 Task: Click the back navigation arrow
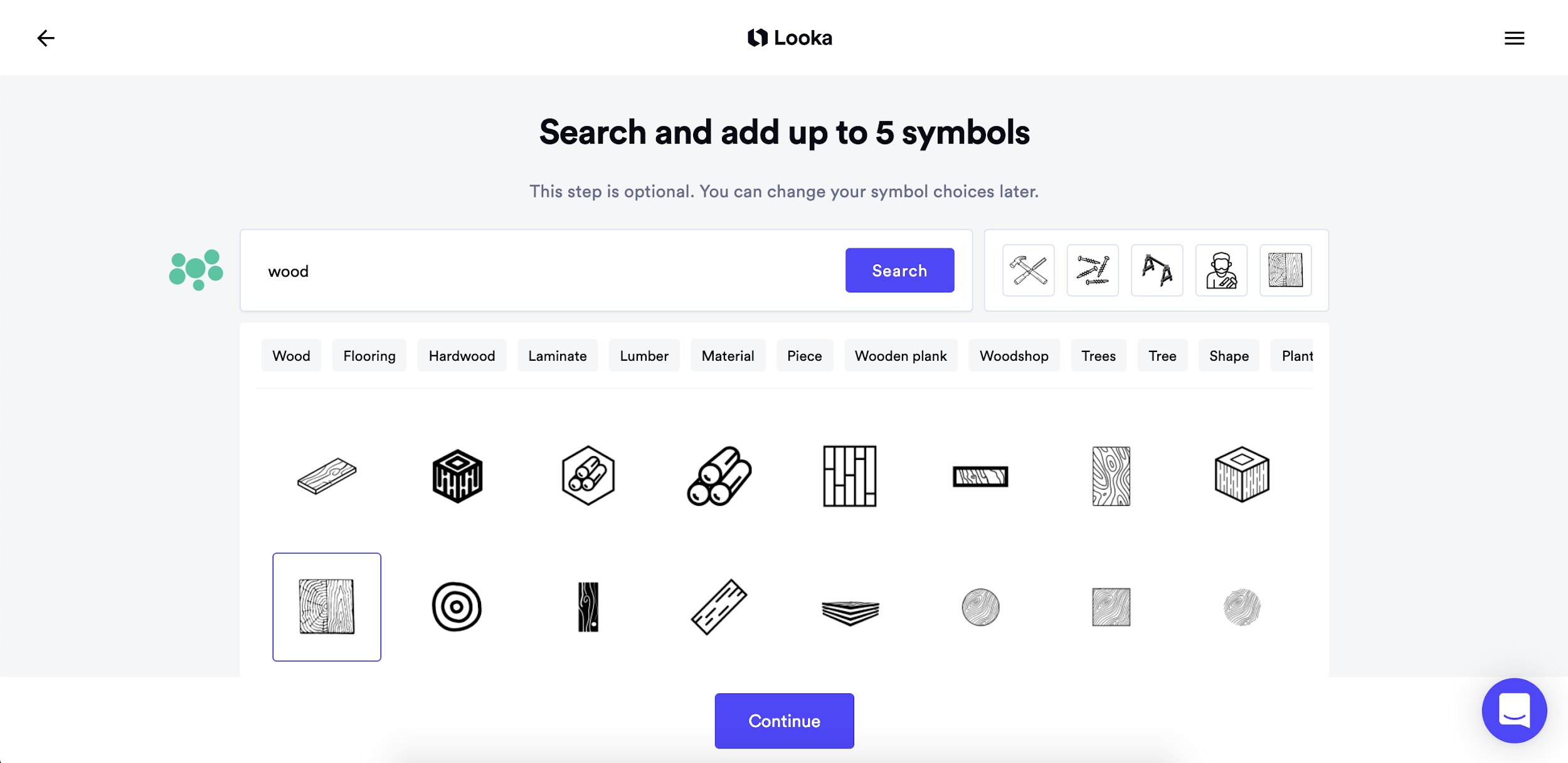tap(46, 38)
